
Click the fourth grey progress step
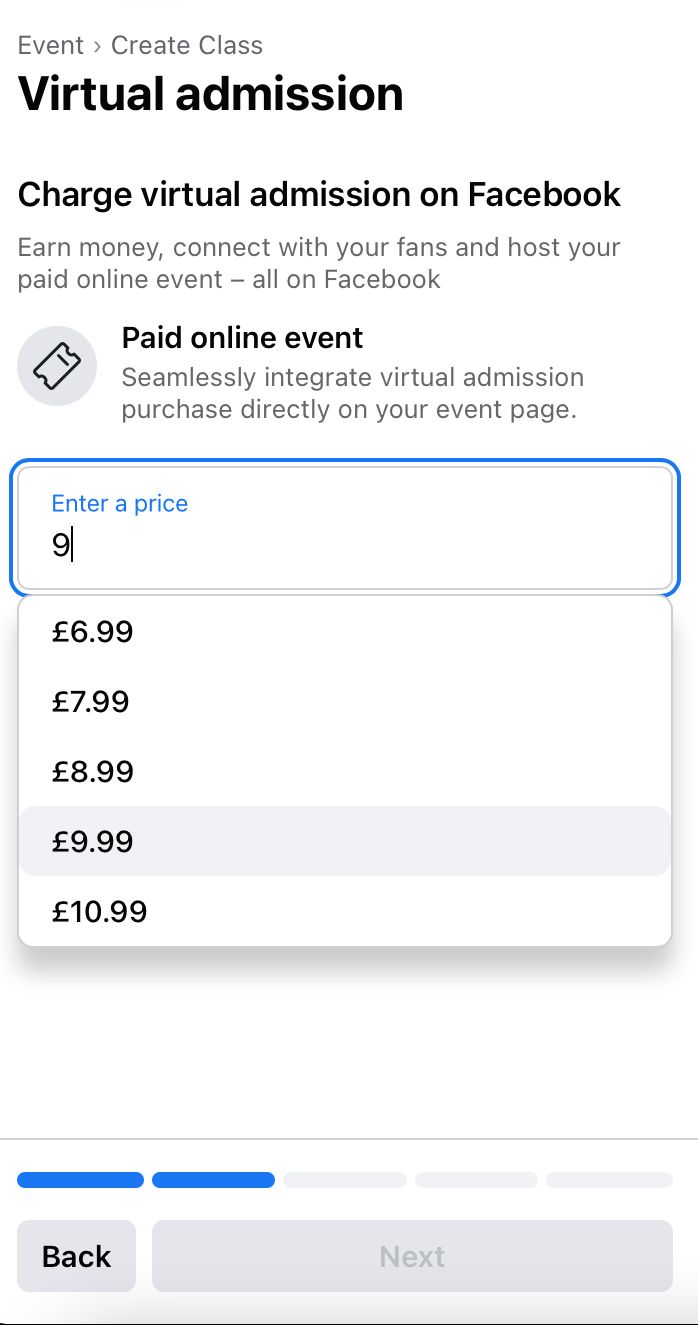[476, 1180]
